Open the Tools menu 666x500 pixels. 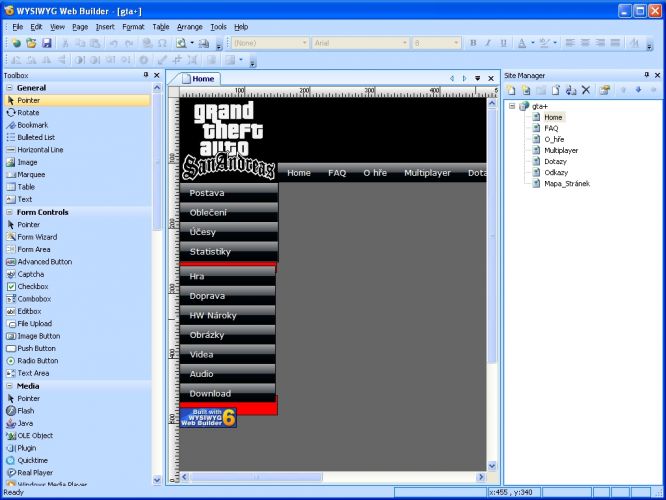click(x=218, y=27)
